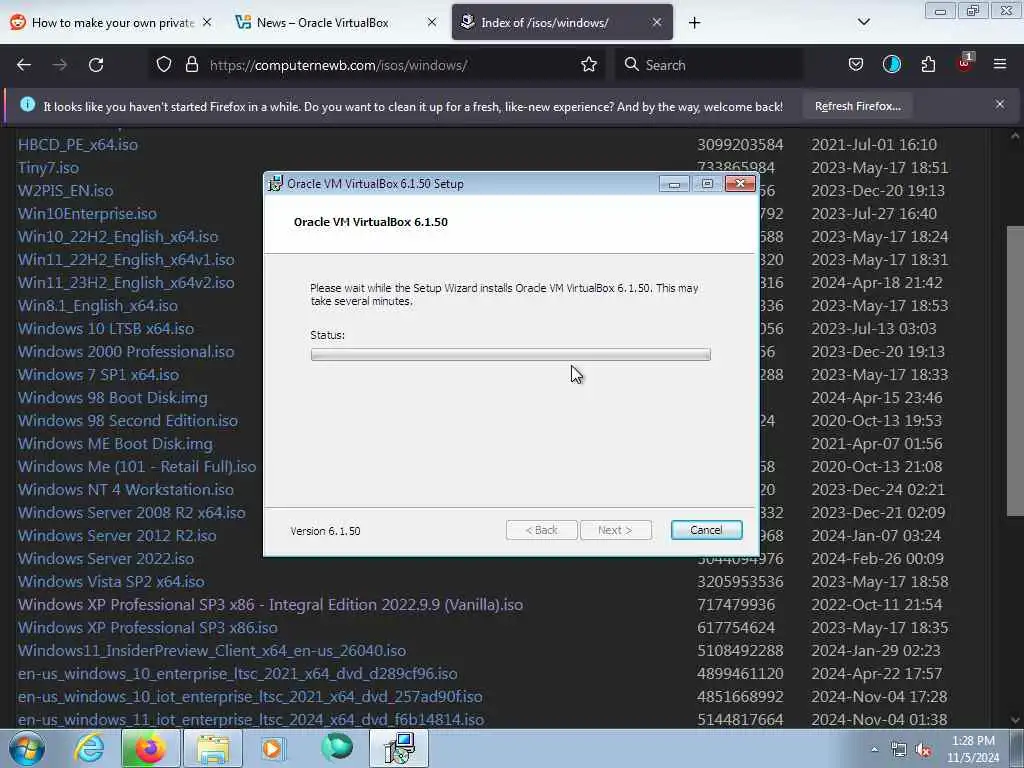Open en-us_windows_10_enterprise_ltsc_2021 iso link
The height and width of the screenshot is (768, 1024).
tap(237, 673)
